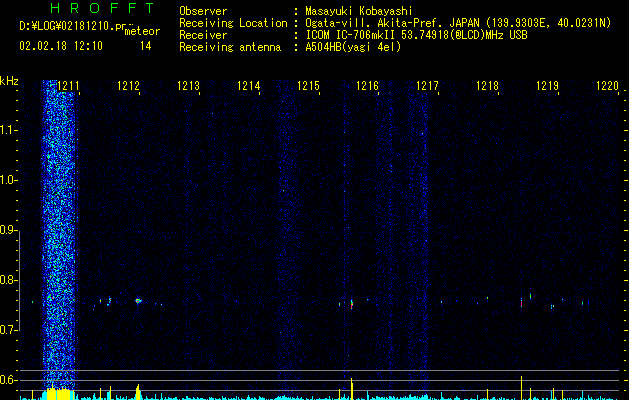Click the 1211 time marker
The width and height of the screenshot is (629, 400).
tap(68, 86)
